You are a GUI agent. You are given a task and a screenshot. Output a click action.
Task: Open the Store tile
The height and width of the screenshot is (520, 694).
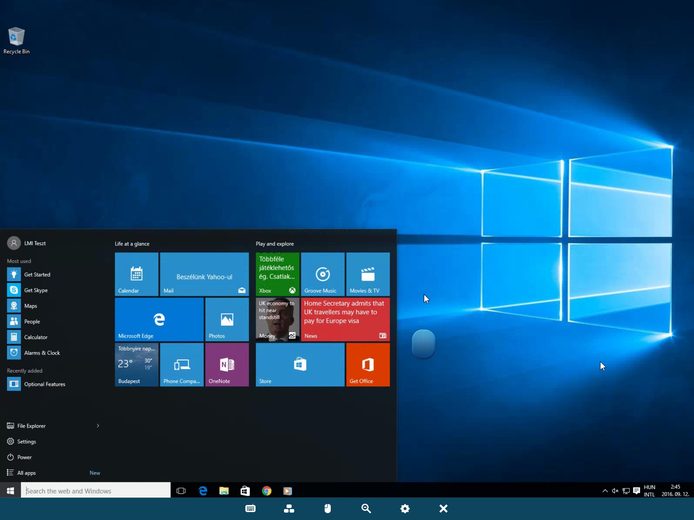300,364
